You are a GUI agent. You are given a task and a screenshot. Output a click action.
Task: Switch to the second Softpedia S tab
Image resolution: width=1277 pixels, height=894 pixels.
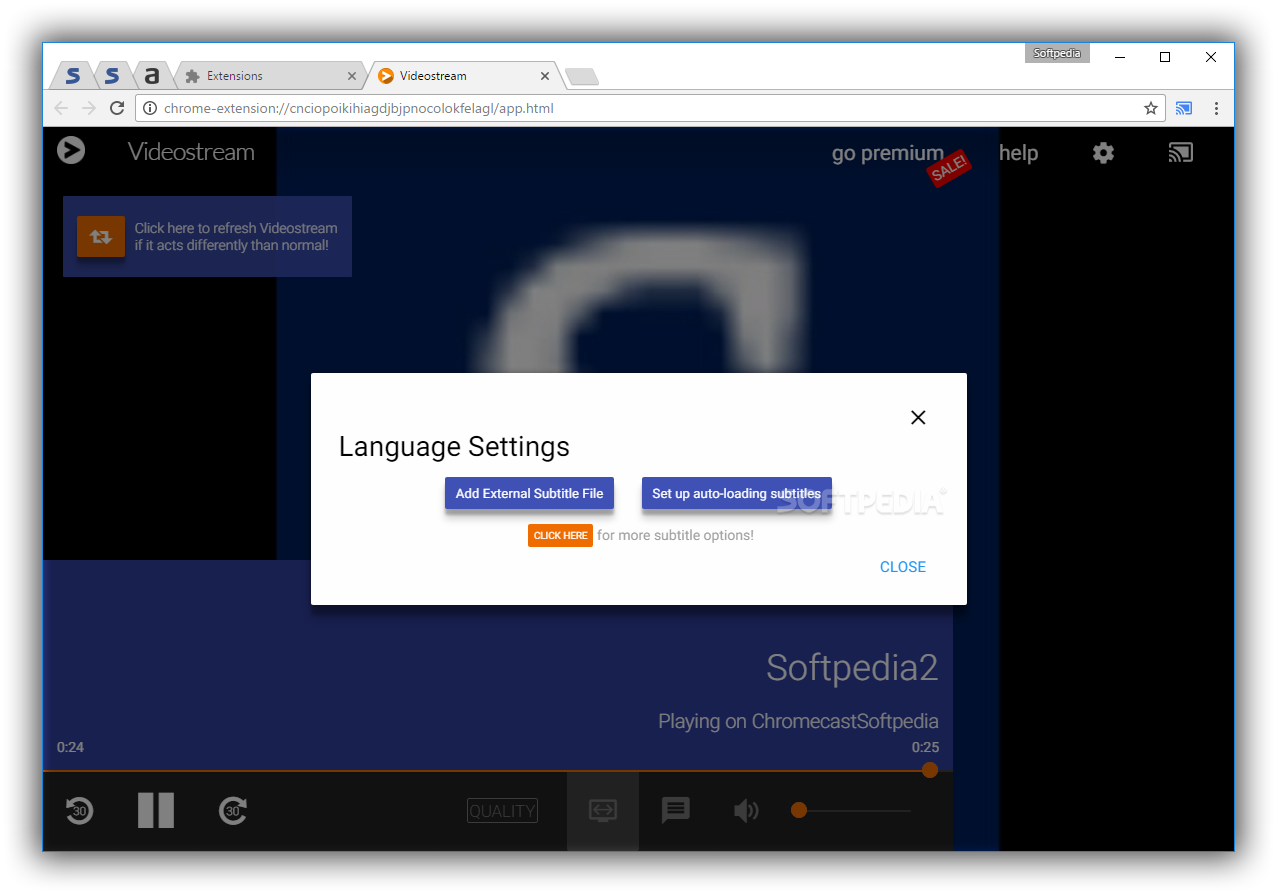click(x=112, y=76)
